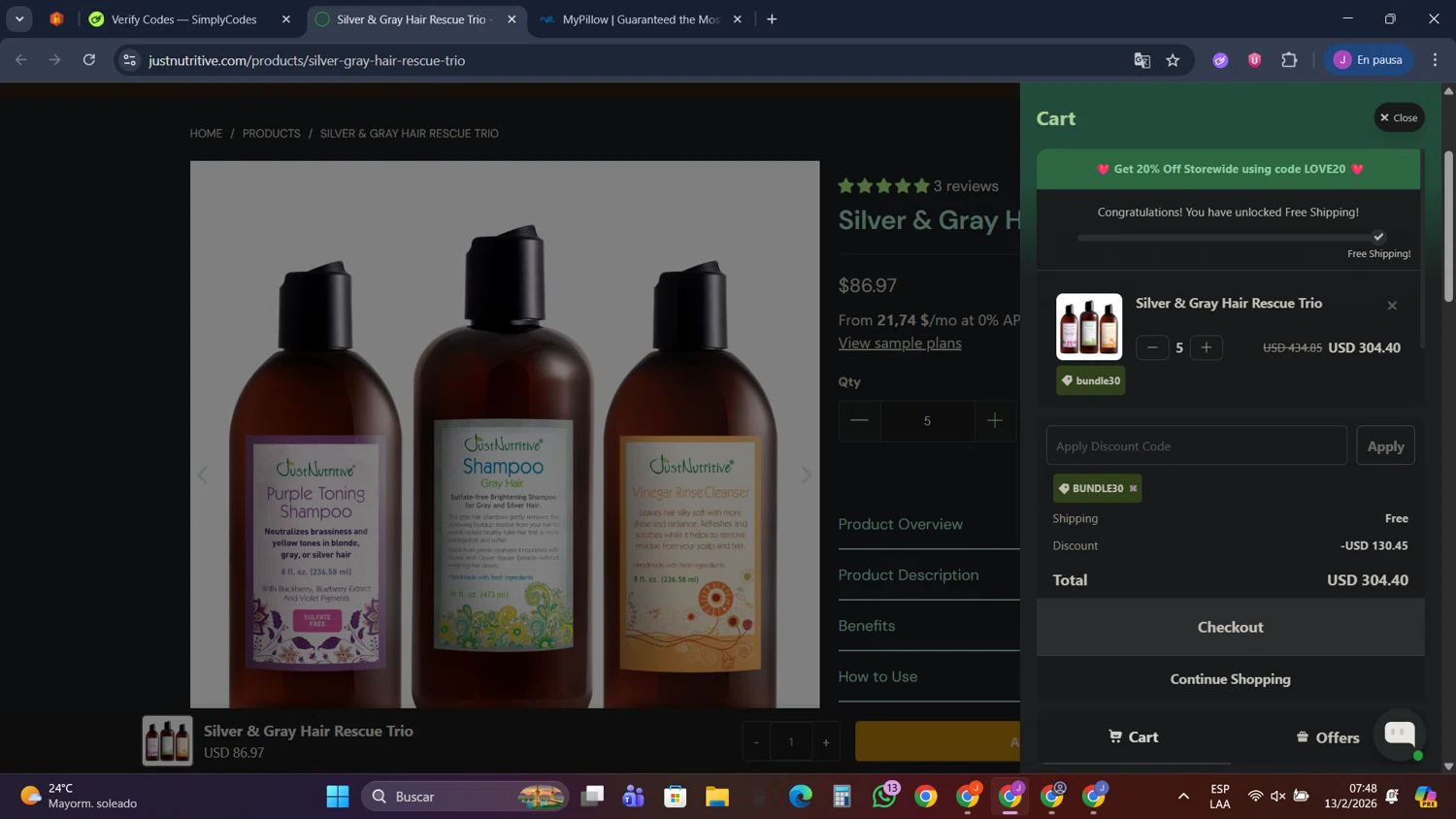Open the purple circular extension icon
This screenshot has height=819, width=1456.
[1220, 60]
